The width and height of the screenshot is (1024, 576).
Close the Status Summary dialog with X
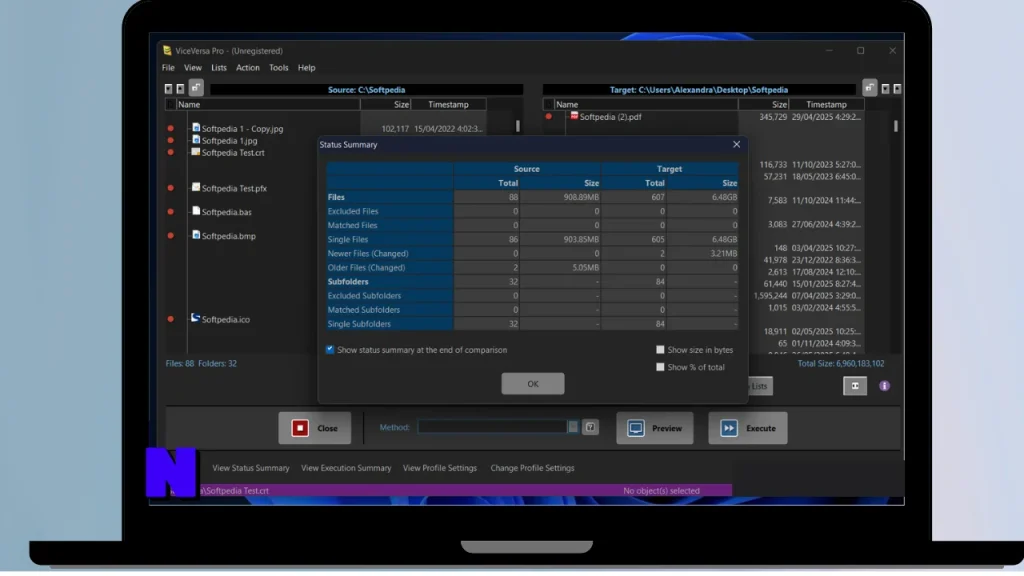pyautogui.click(x=736, y=144)
